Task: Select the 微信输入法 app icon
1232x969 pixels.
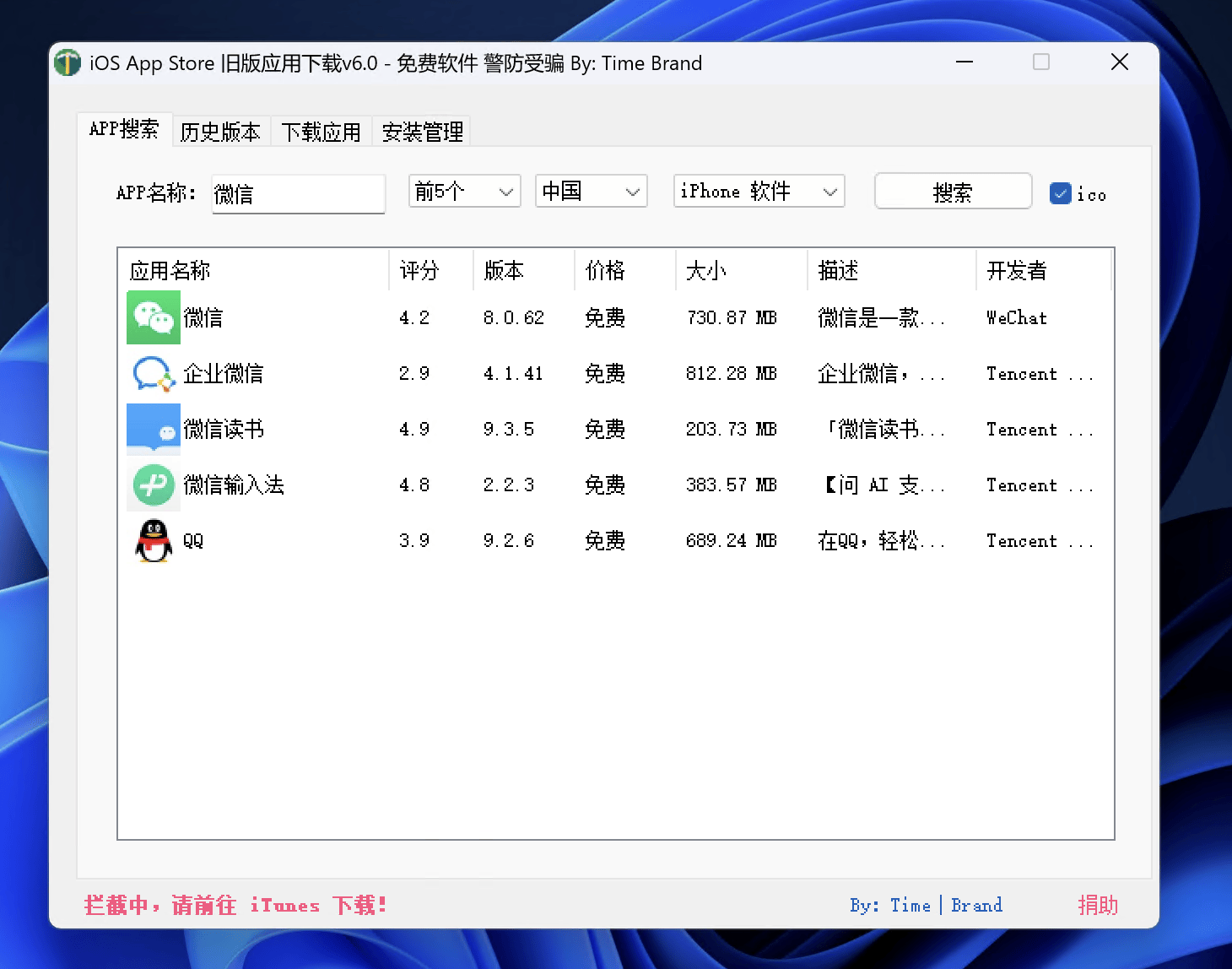Action: pos(153,484)
